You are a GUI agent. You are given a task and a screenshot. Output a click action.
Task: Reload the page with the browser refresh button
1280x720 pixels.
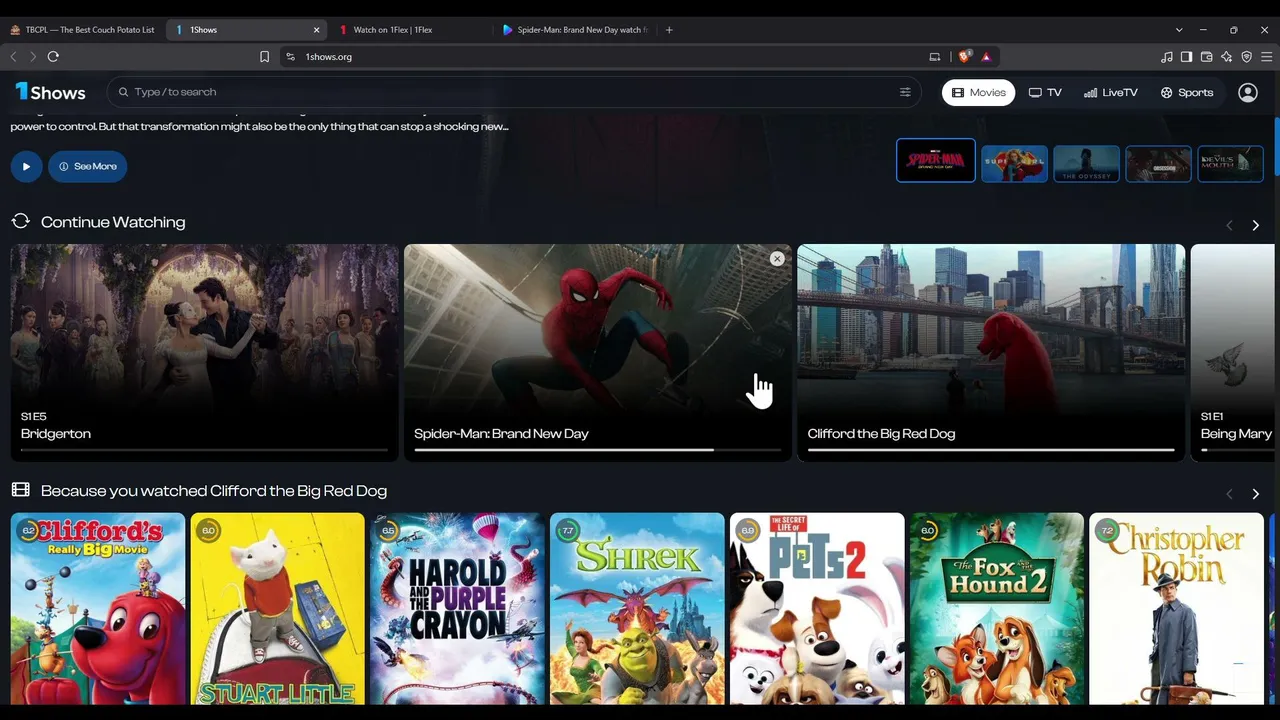coord(53,57)
